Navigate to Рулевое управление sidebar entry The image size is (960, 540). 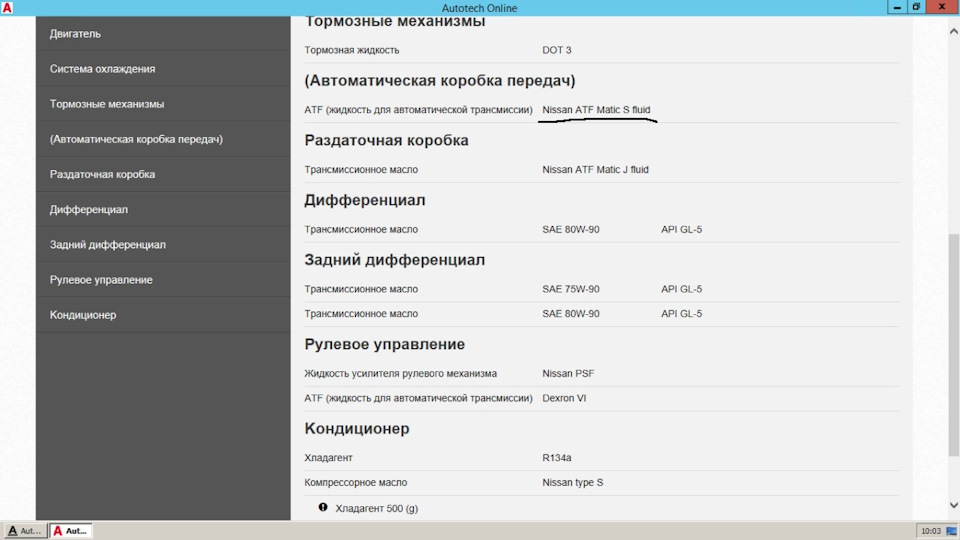click(x=101, y=280)
